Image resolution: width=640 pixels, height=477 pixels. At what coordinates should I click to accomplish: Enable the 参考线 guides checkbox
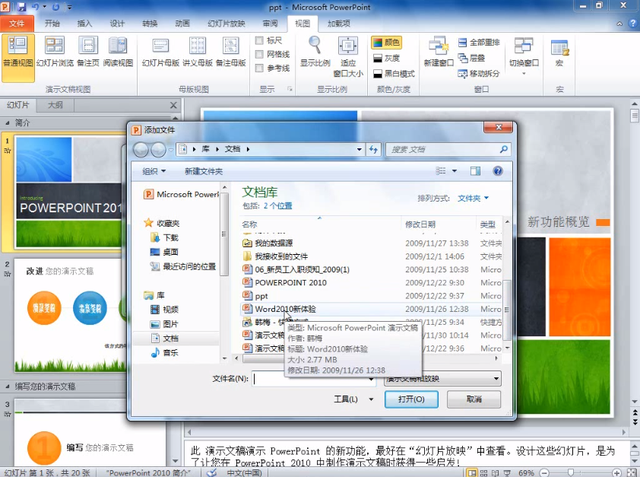[x=262, y=68]
